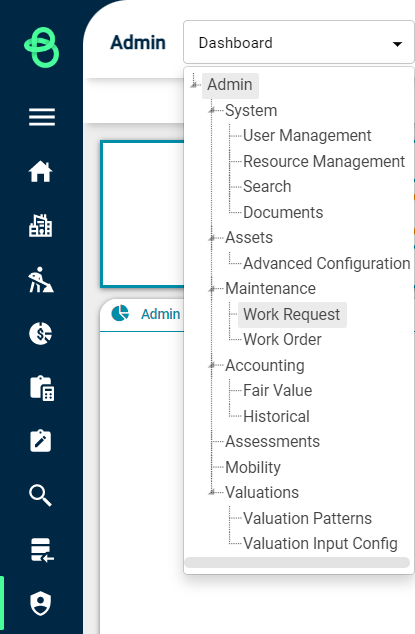
Task: Select Work Request in the tree
Action: pyautogui.click(x=292, y=315)
